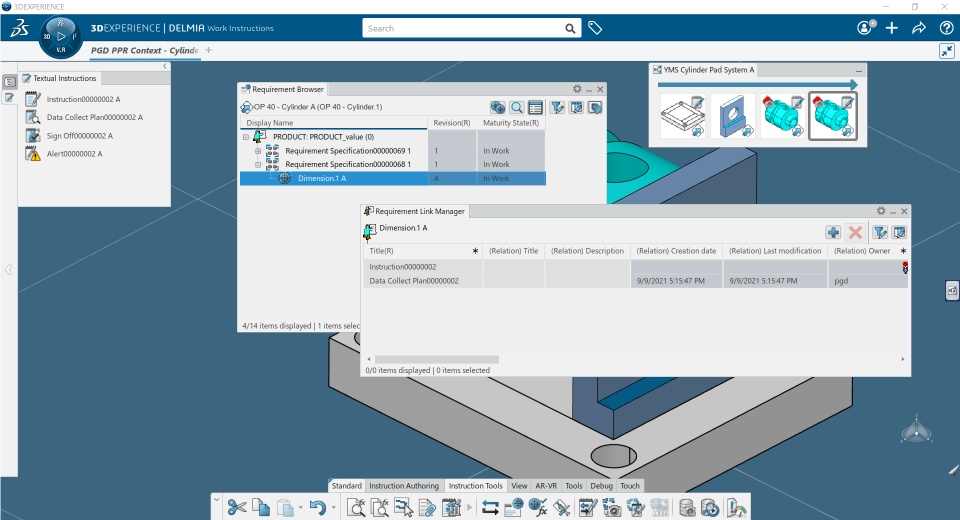This screenshot has width=960, height=520.
Task: Open the Paste options dropdown arrow
Action: pyautogui.click(x=300, y=508)
